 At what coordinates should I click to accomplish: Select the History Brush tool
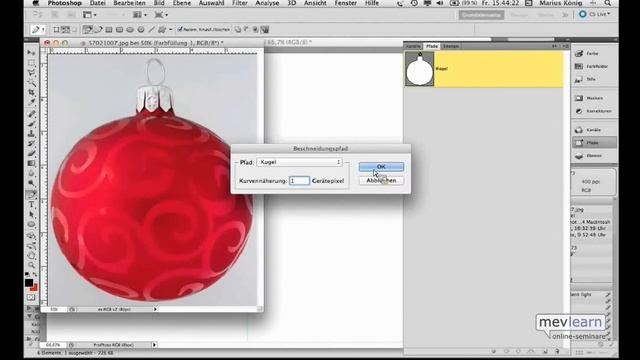click(31, 144)
